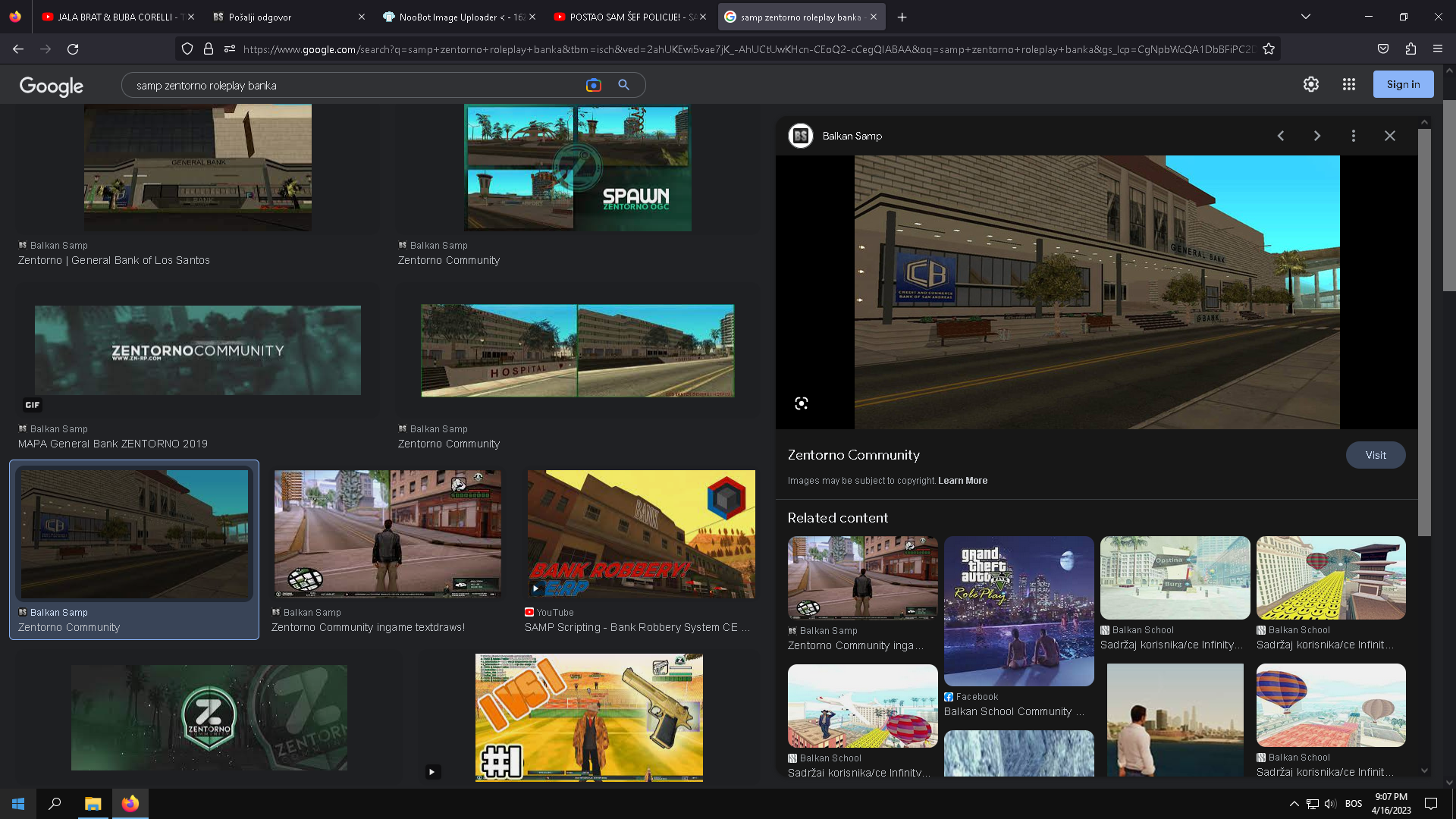Show previous image in preview panel
The image size is (1456, 819).
pyautogui.click(x=1281, y=136)
